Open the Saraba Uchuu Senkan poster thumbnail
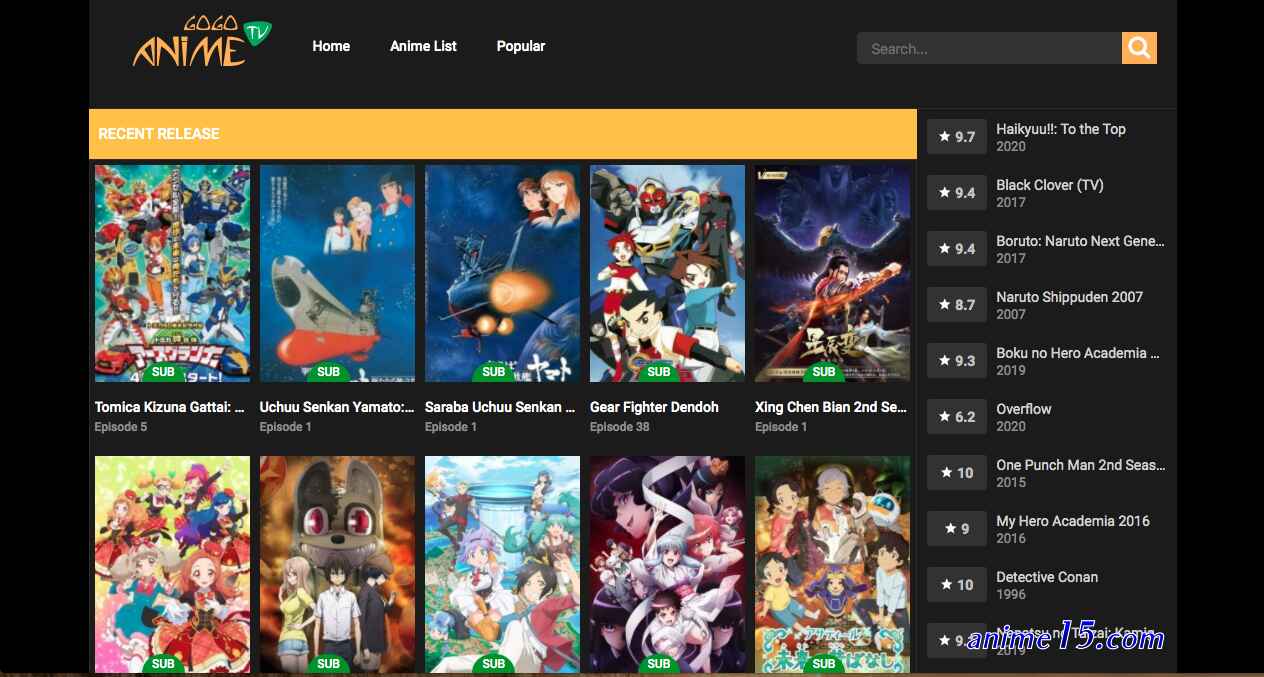Image resolution: width=1264 pixels, height=677 pixels. pyautogui.click(x=502, y=273)
